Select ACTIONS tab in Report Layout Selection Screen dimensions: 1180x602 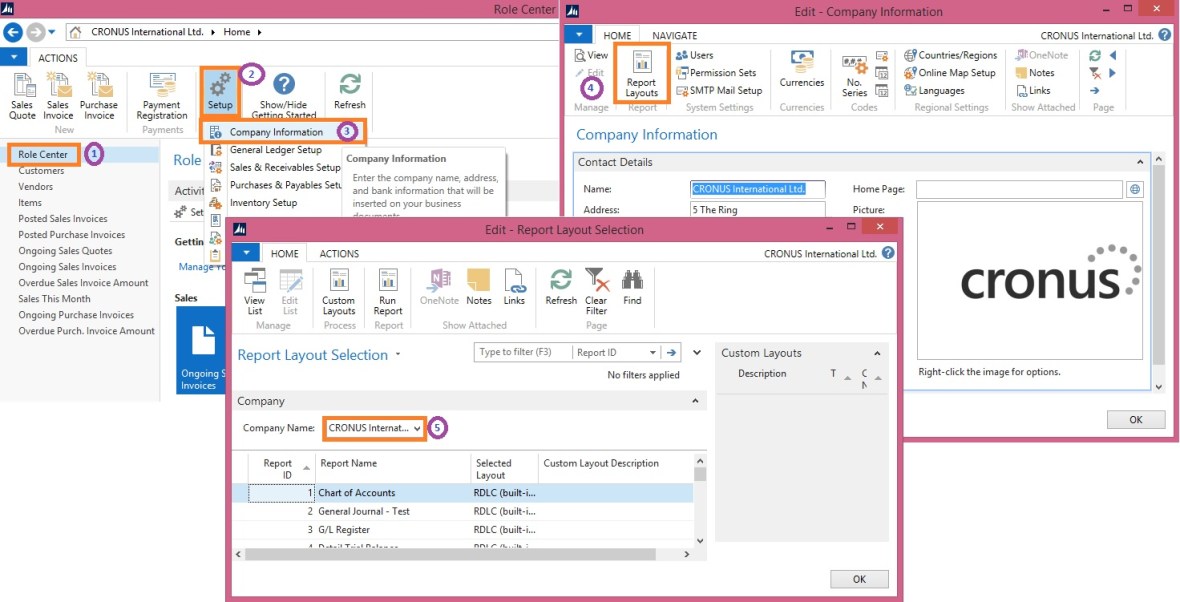pyautogui.click(x=339, y=254)
